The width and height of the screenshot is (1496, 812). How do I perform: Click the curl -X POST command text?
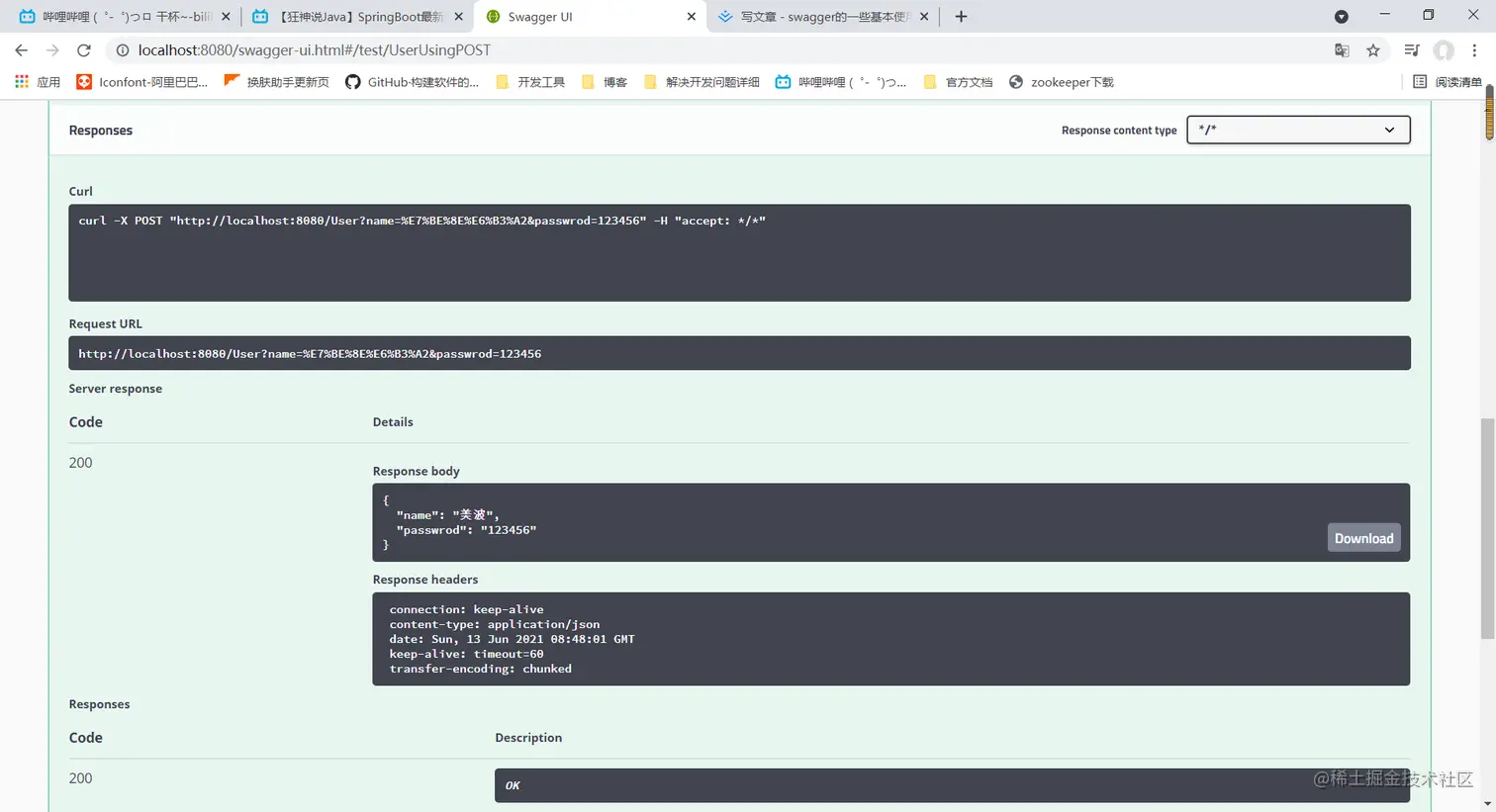tap(421, 221)
